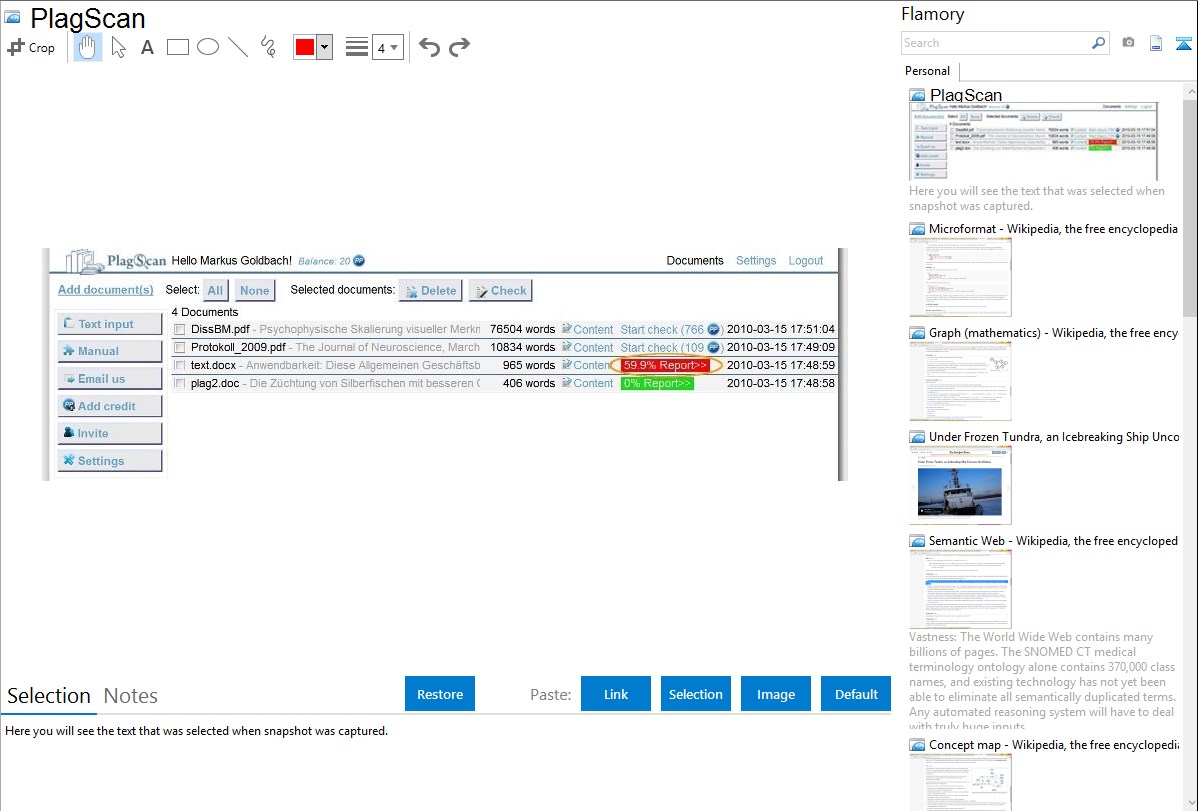Click the document page icon in Flamory header

[x=1156, y=43]
